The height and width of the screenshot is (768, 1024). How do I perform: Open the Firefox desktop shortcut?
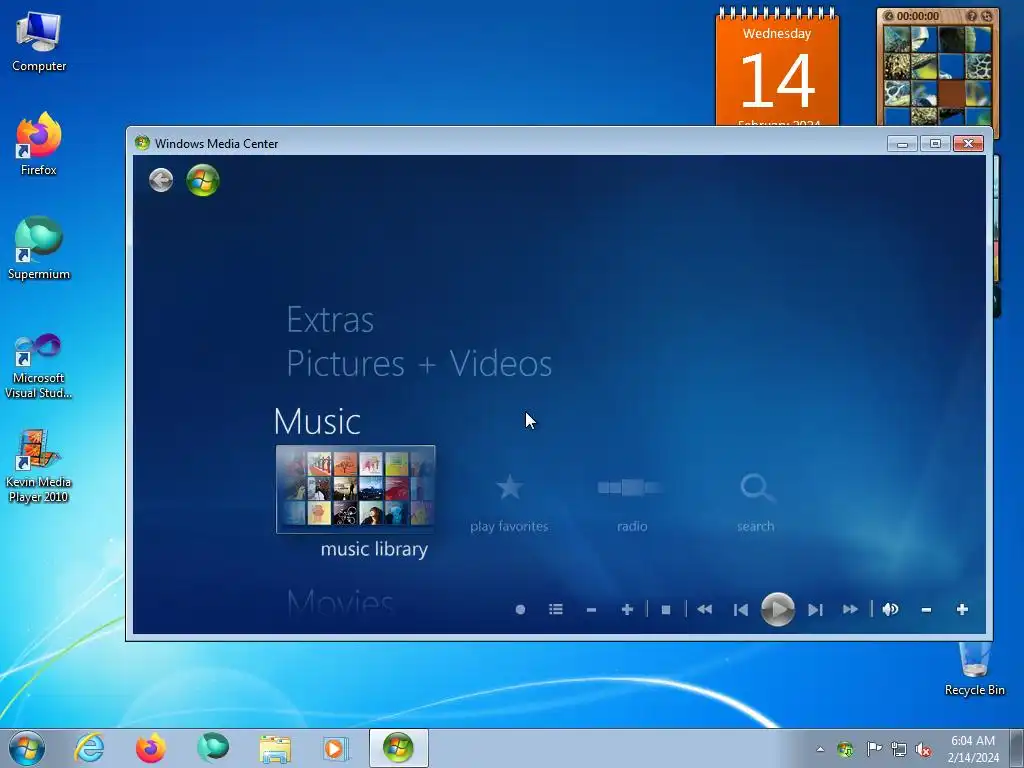point(39,144)
